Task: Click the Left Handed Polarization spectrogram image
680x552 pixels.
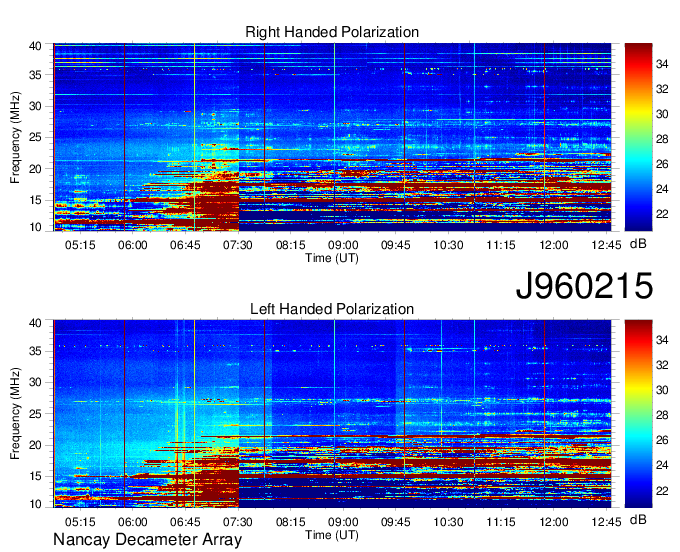Action: pyautogui.click(x=332, y=414)
